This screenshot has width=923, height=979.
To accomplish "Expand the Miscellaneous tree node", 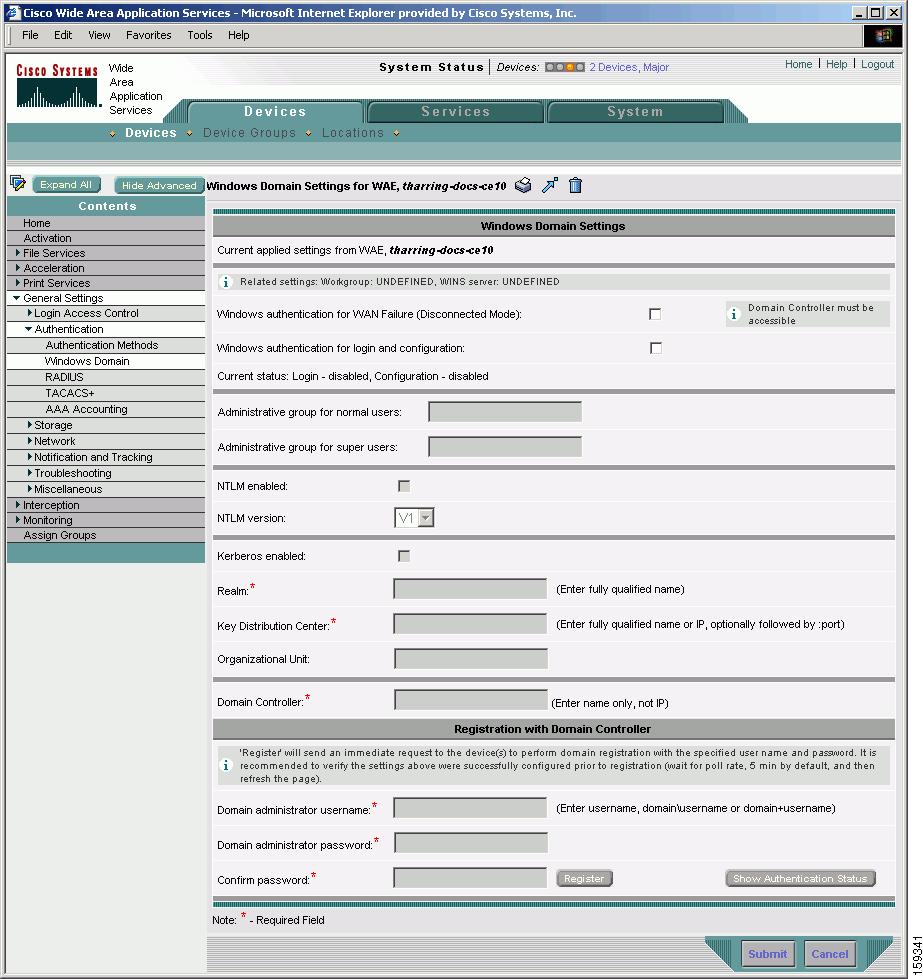I will tap(29, 488).
